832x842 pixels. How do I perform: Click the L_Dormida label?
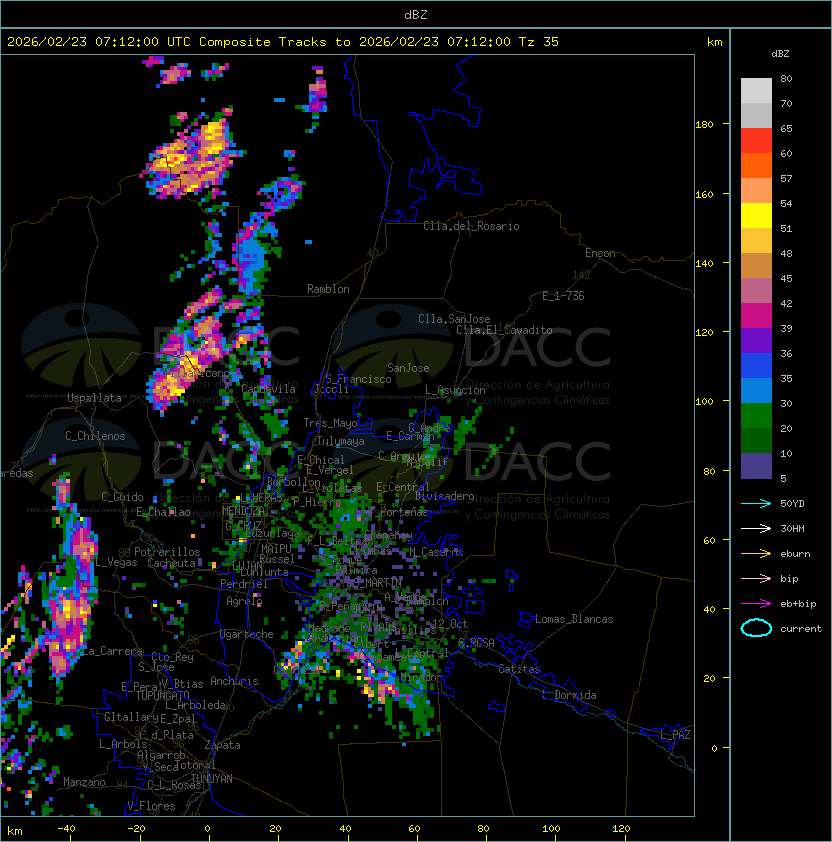[x=569, y=695]
